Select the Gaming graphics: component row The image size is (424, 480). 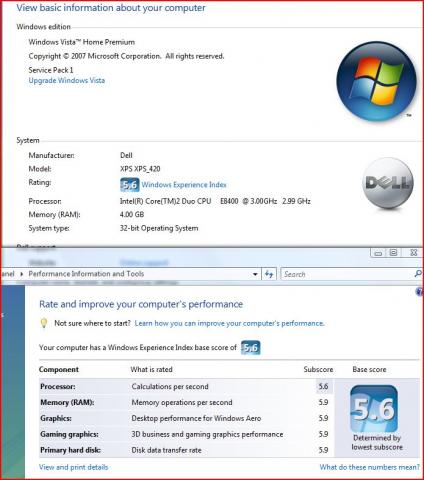(187, 434)
